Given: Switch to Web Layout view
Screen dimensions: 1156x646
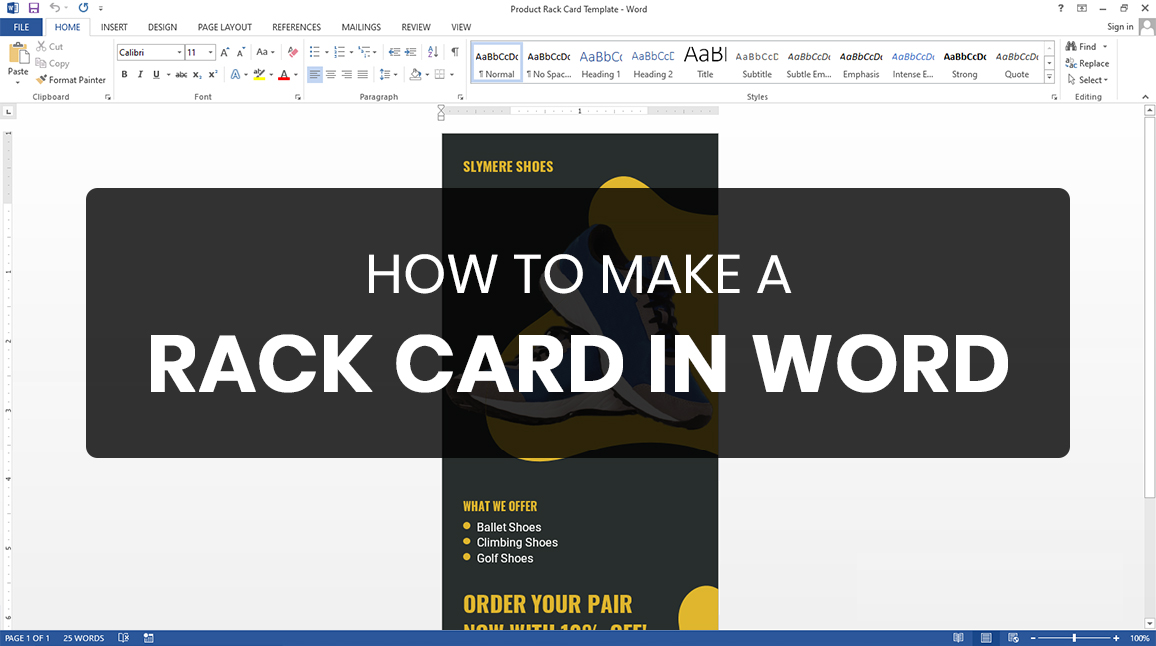Looking at the screenshot, I should point(1013,637).
